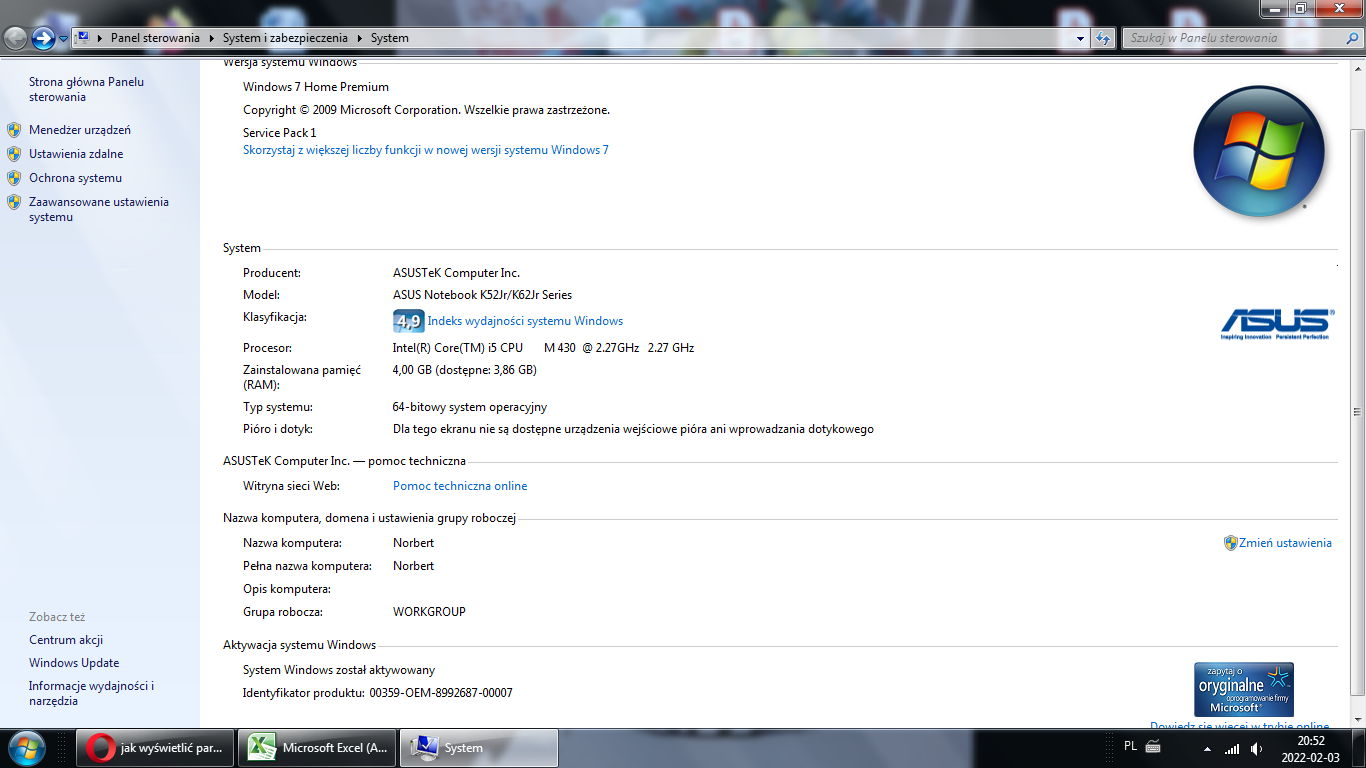Select System i zabezpieczenia breadcrumb
The width and height of the screenshot is (1366, 768).
[x=285, y=38]
